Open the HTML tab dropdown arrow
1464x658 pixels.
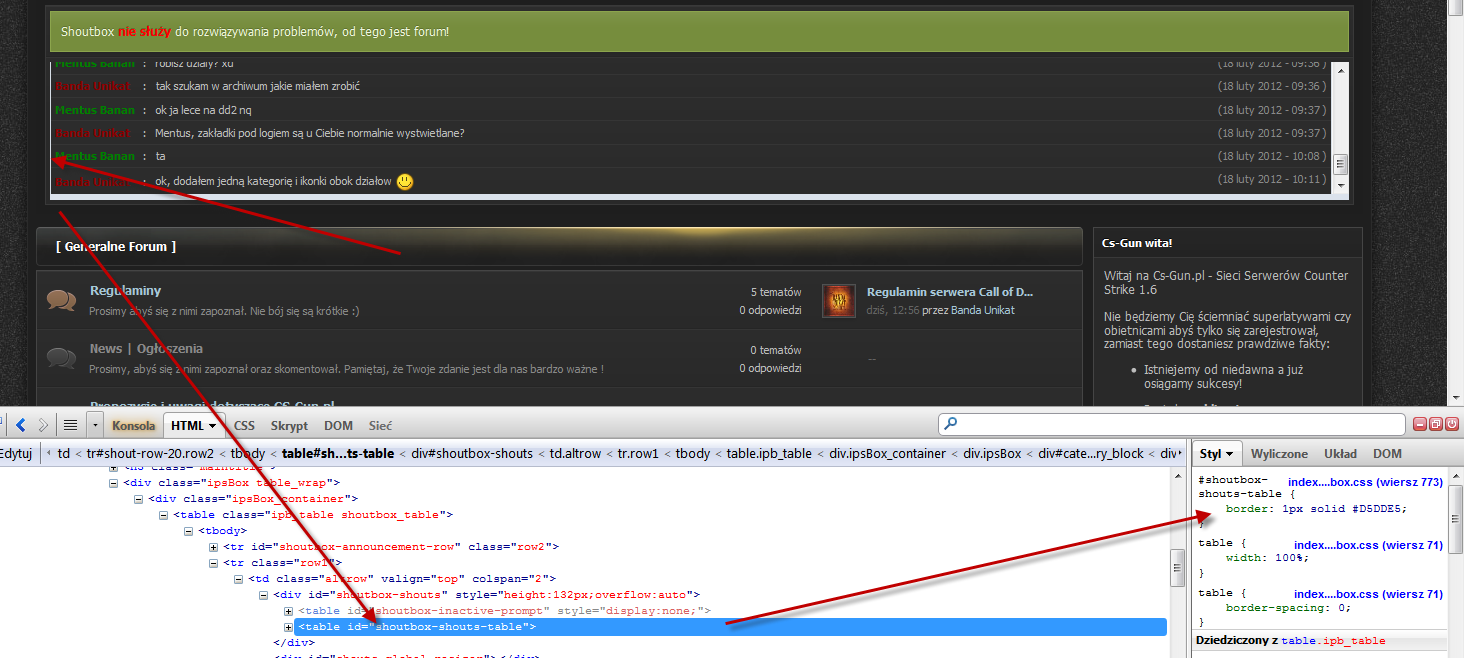[212, 425]
